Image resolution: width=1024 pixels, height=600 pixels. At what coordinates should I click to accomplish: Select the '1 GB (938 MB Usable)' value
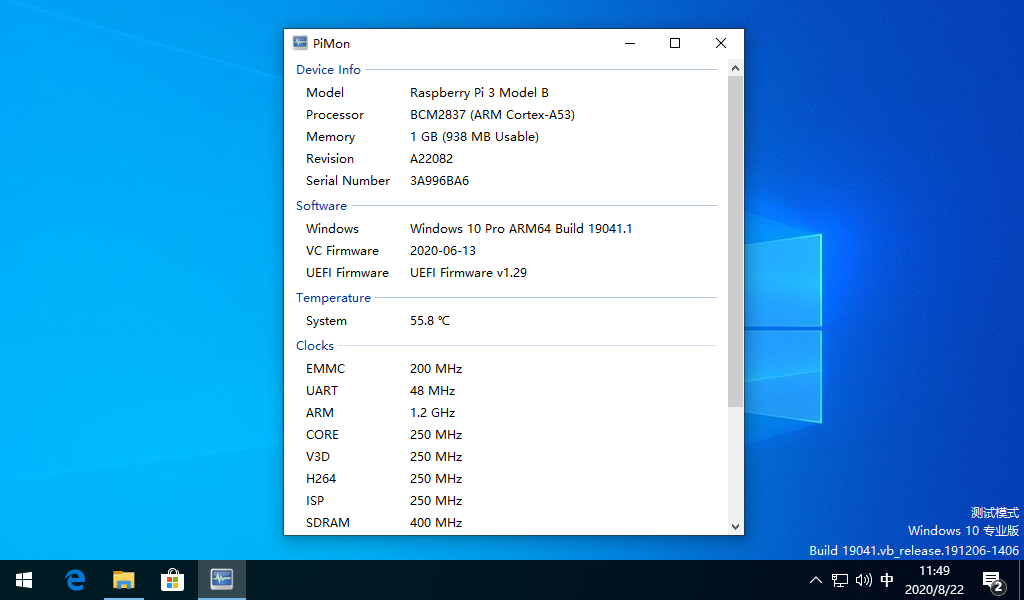pyautogui.click(x=474, y=137)
